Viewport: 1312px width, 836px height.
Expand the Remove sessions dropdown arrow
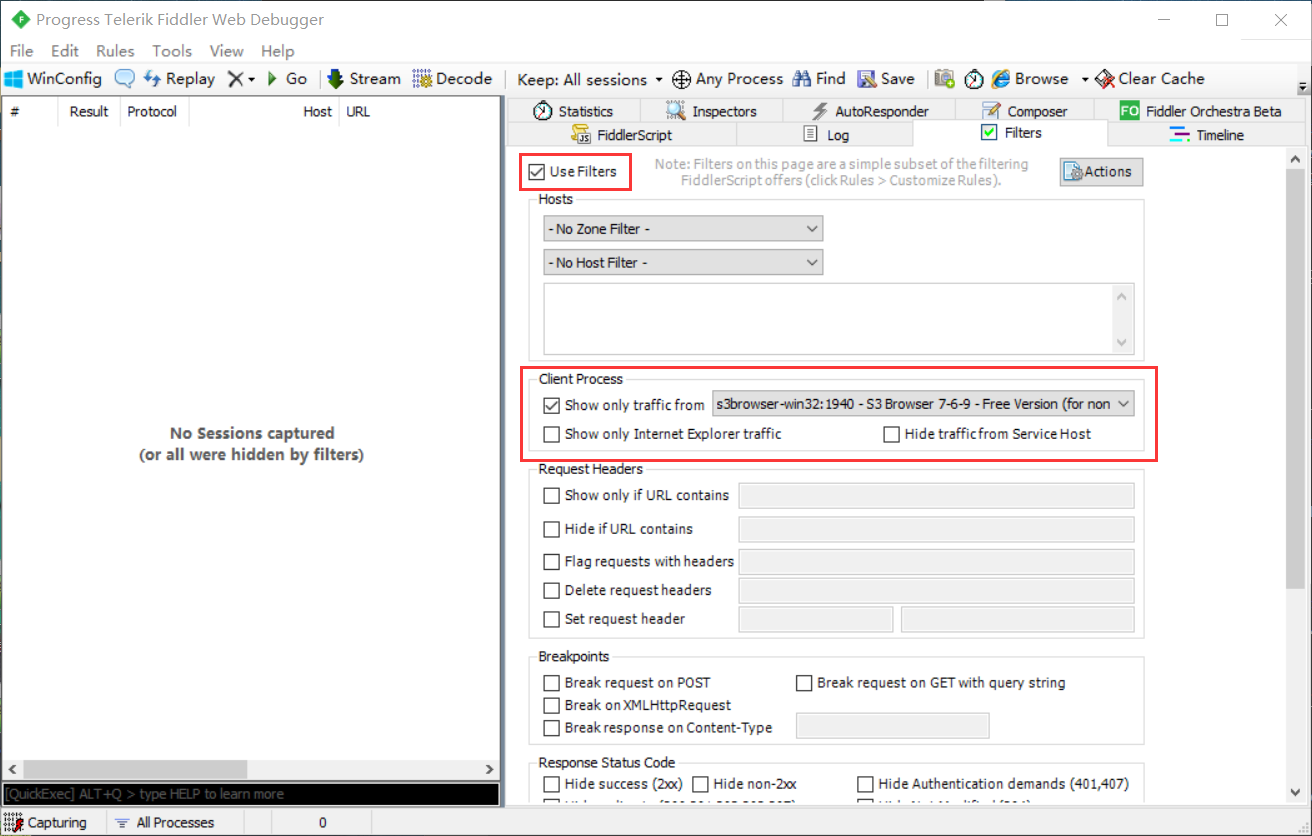(251, 79)
